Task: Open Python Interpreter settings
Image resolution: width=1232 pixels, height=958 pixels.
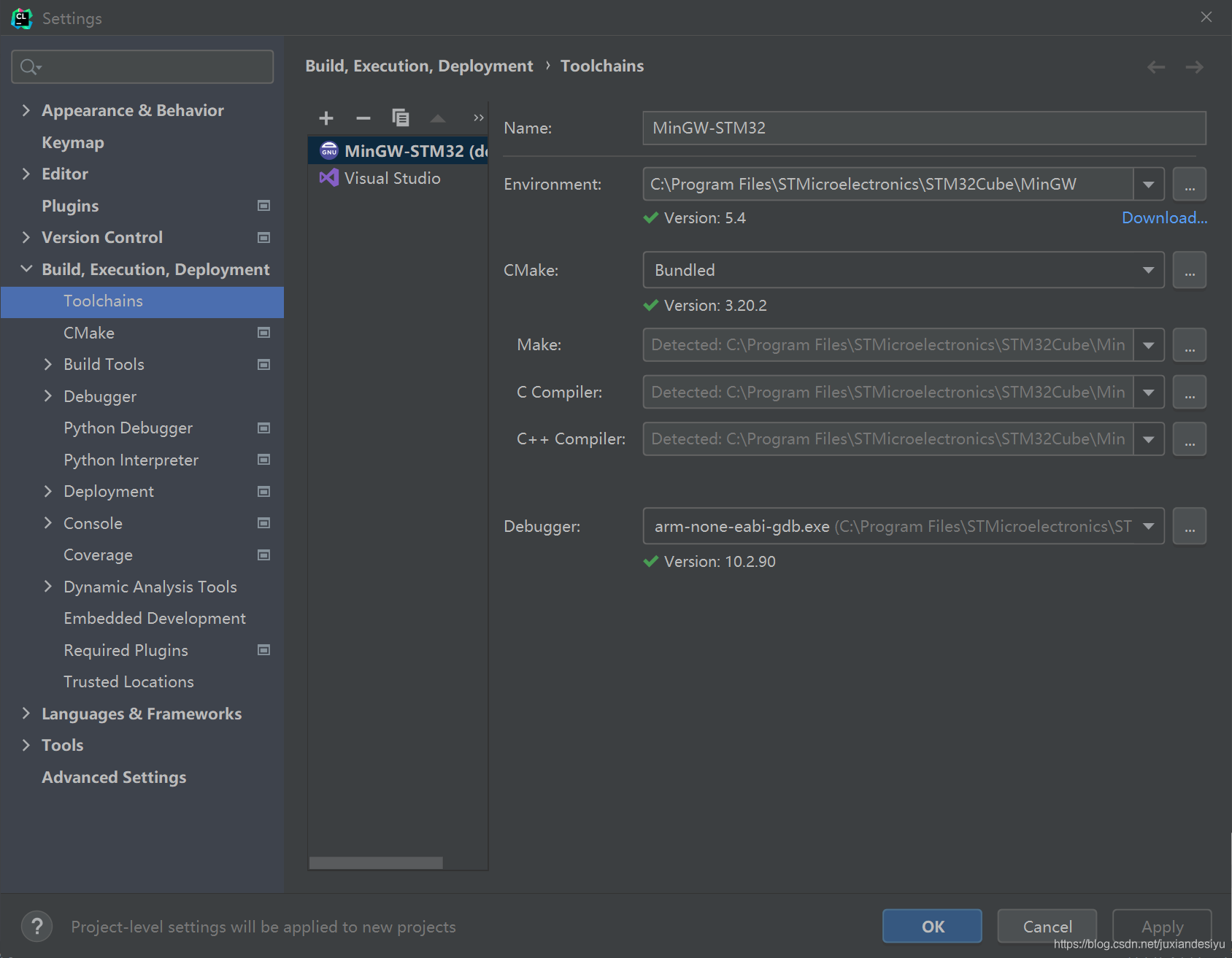Action: (131, 460)
